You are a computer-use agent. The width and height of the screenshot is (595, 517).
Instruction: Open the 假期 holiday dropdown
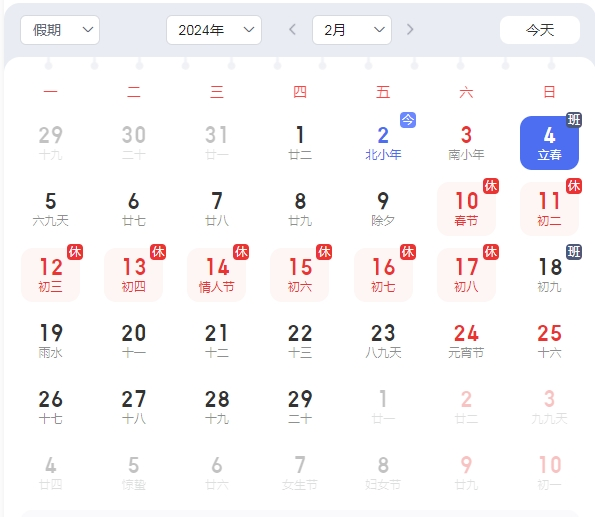point(60,30)
